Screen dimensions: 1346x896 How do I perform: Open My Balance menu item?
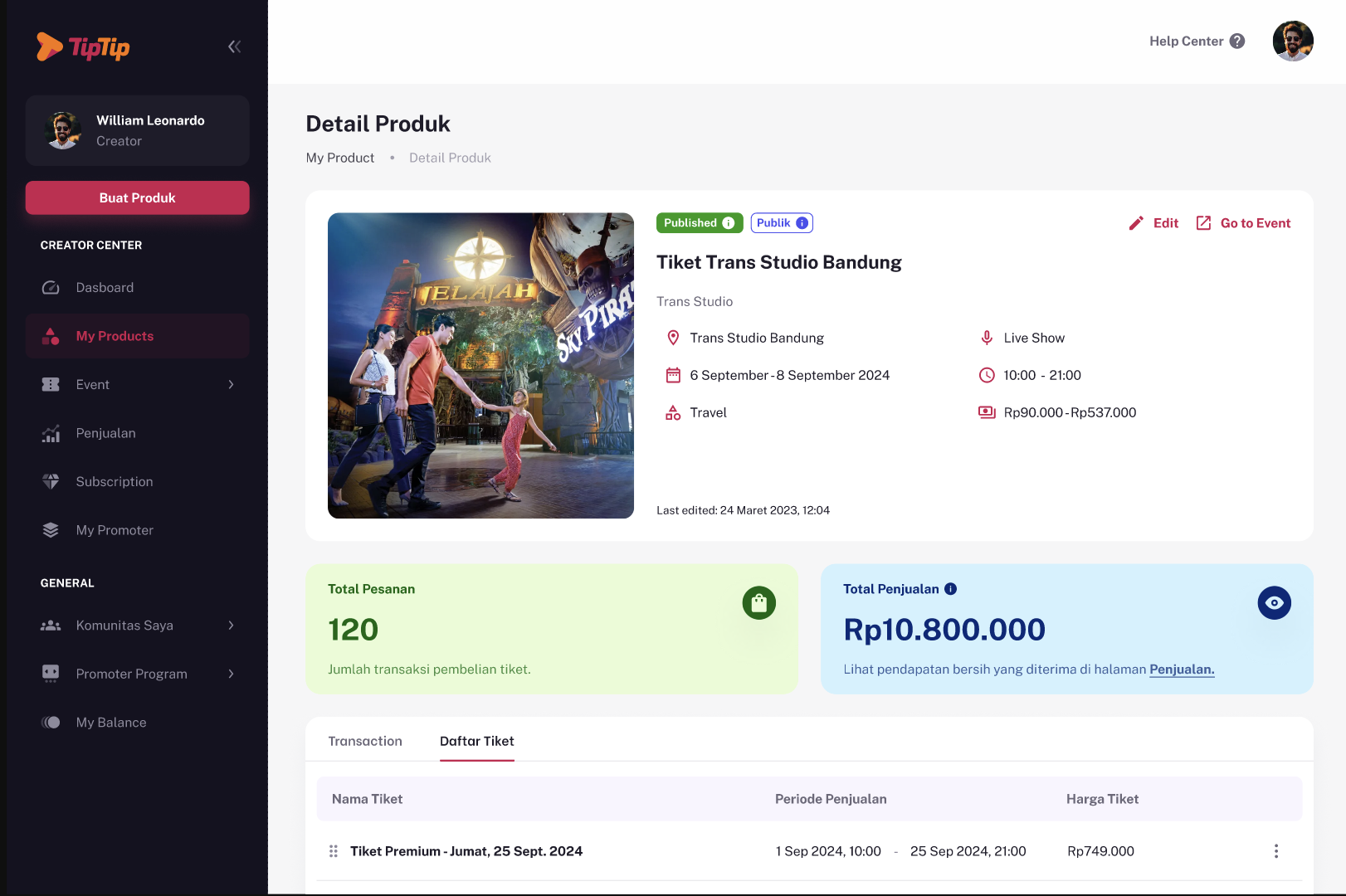(138, 723)
